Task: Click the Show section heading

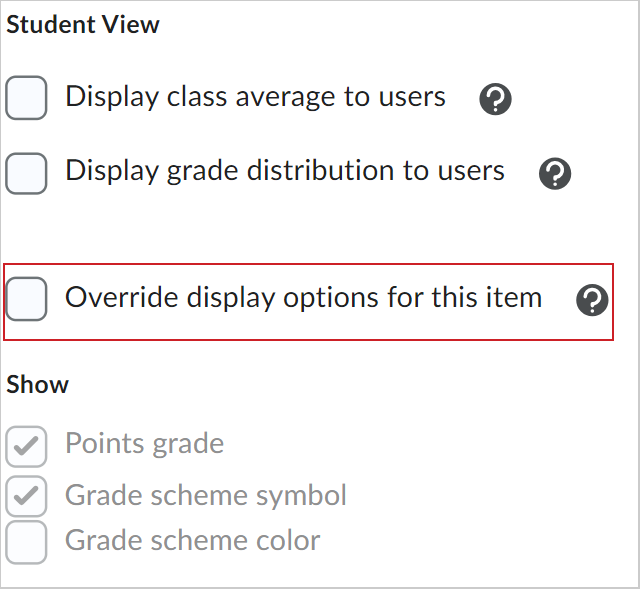Action: coord(38,385)
